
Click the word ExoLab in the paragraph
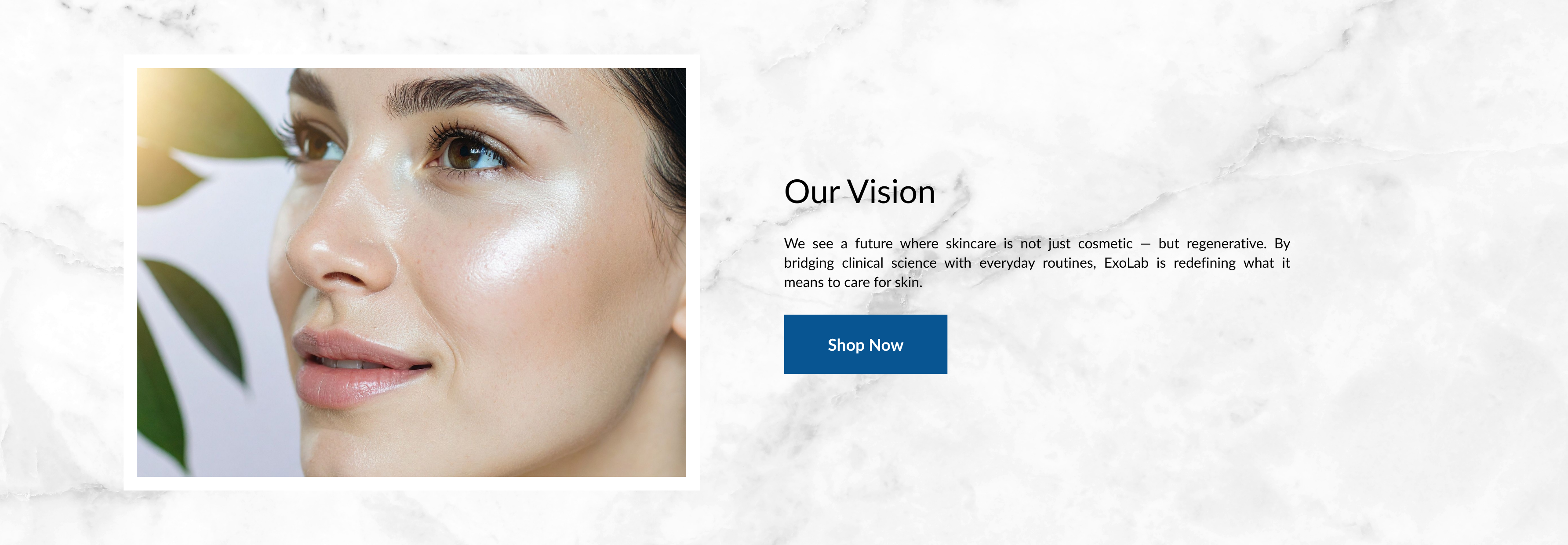tap(1126, 263)
